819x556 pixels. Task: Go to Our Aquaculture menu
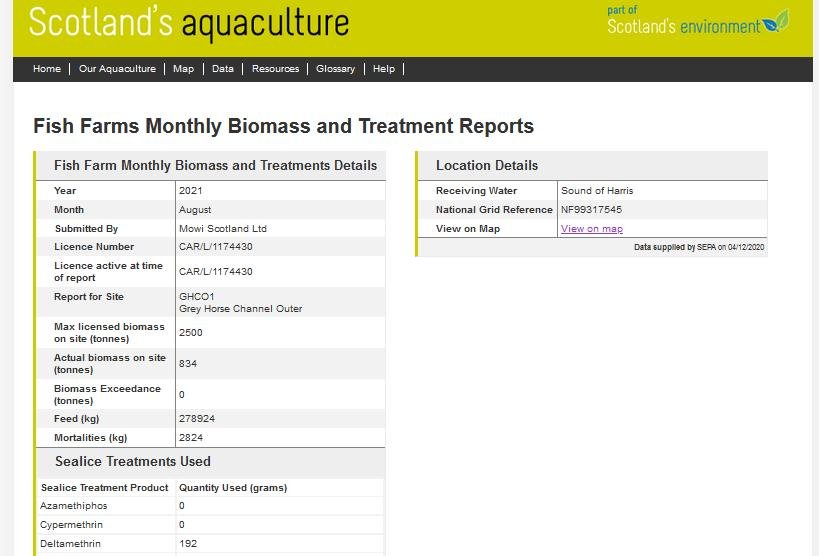pos(117,69)
